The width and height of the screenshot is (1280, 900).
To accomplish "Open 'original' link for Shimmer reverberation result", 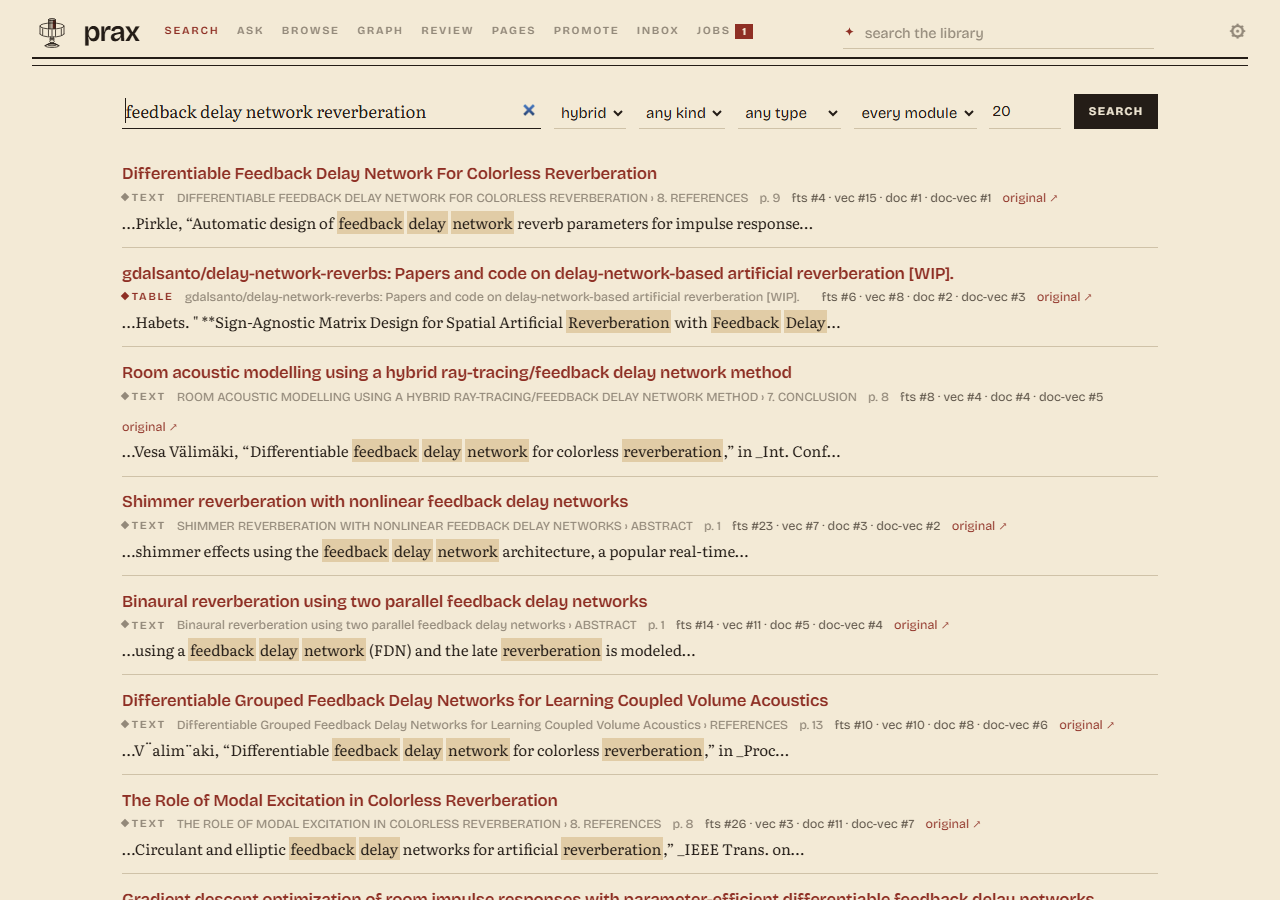I will point(979,526).
